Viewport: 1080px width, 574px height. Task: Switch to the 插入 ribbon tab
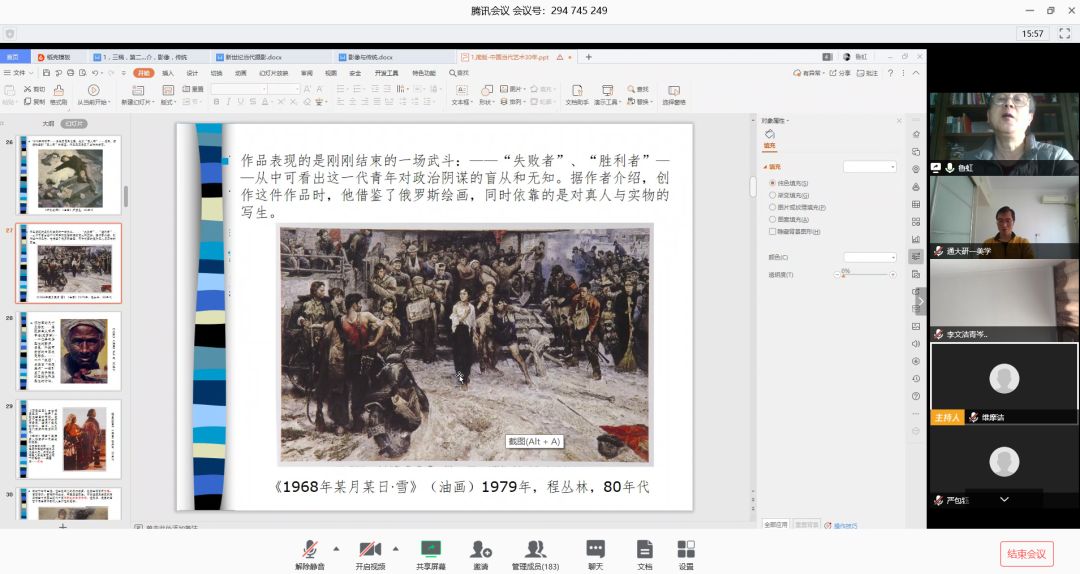click(168, 73)
